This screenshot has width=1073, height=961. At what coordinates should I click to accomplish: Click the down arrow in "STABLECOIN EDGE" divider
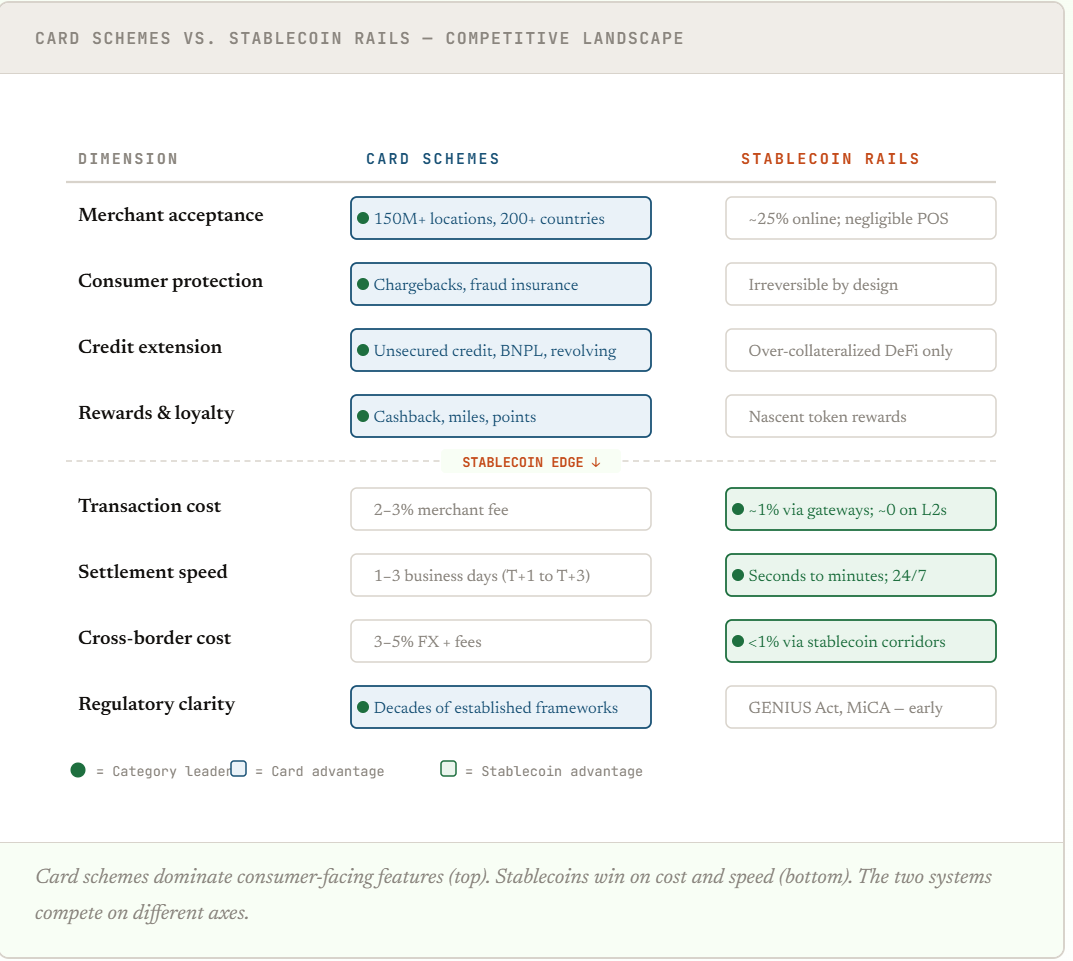coord(596,463)
